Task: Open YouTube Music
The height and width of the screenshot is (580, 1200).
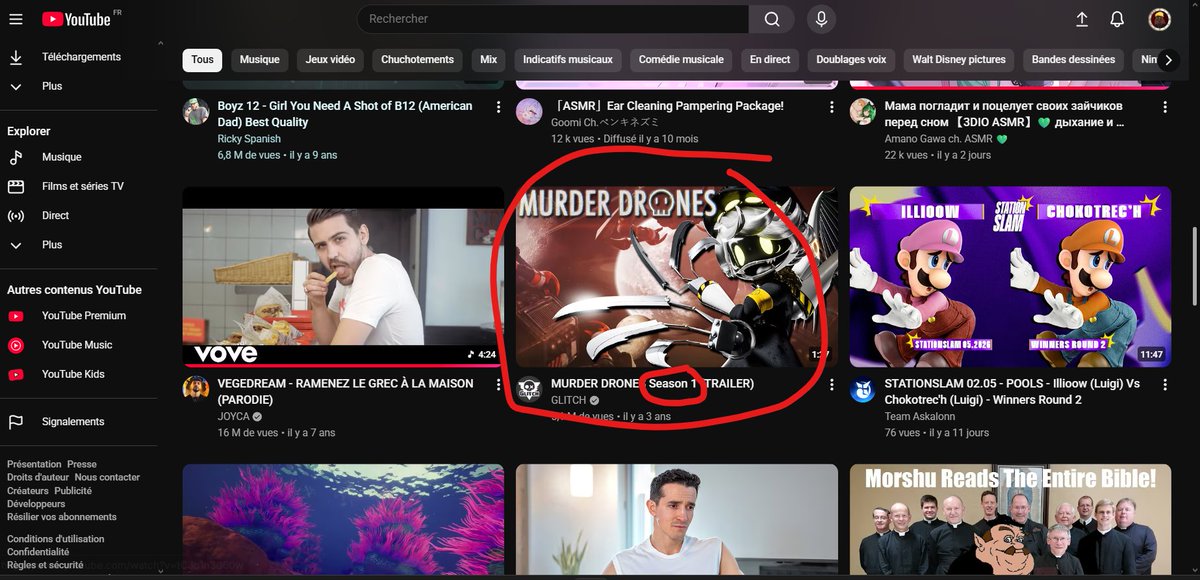Action: [78, 345]
